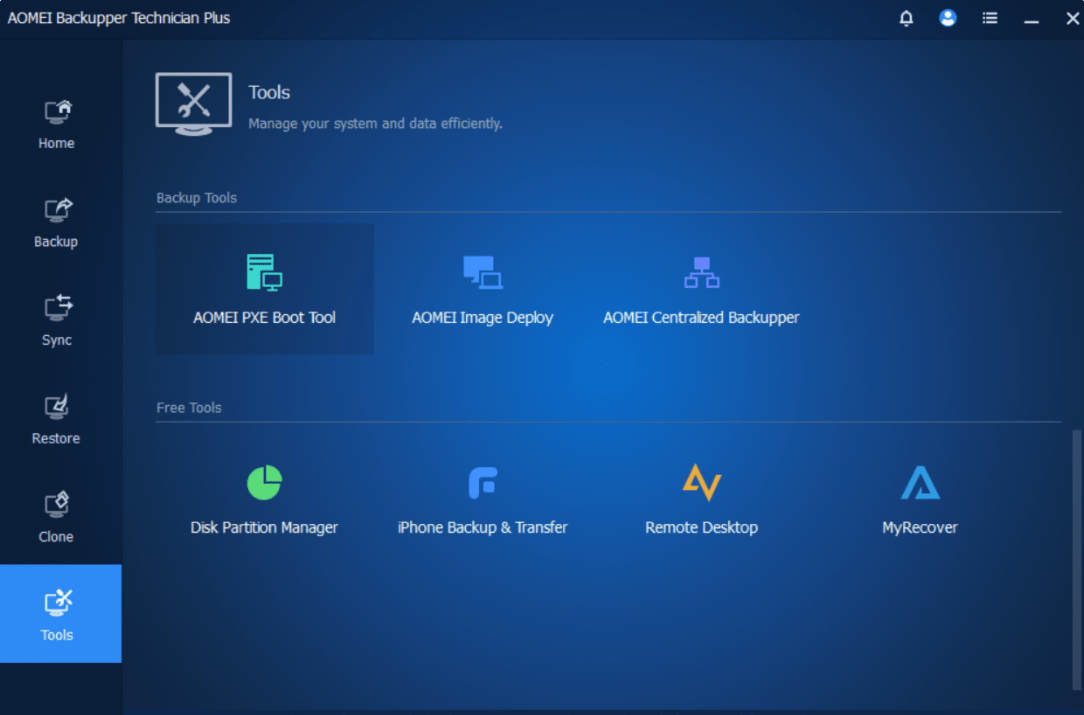The height and width of the screenshot is (715, 1084).
Task: Select the highlighted Tools tab
Action: (55, 614)
